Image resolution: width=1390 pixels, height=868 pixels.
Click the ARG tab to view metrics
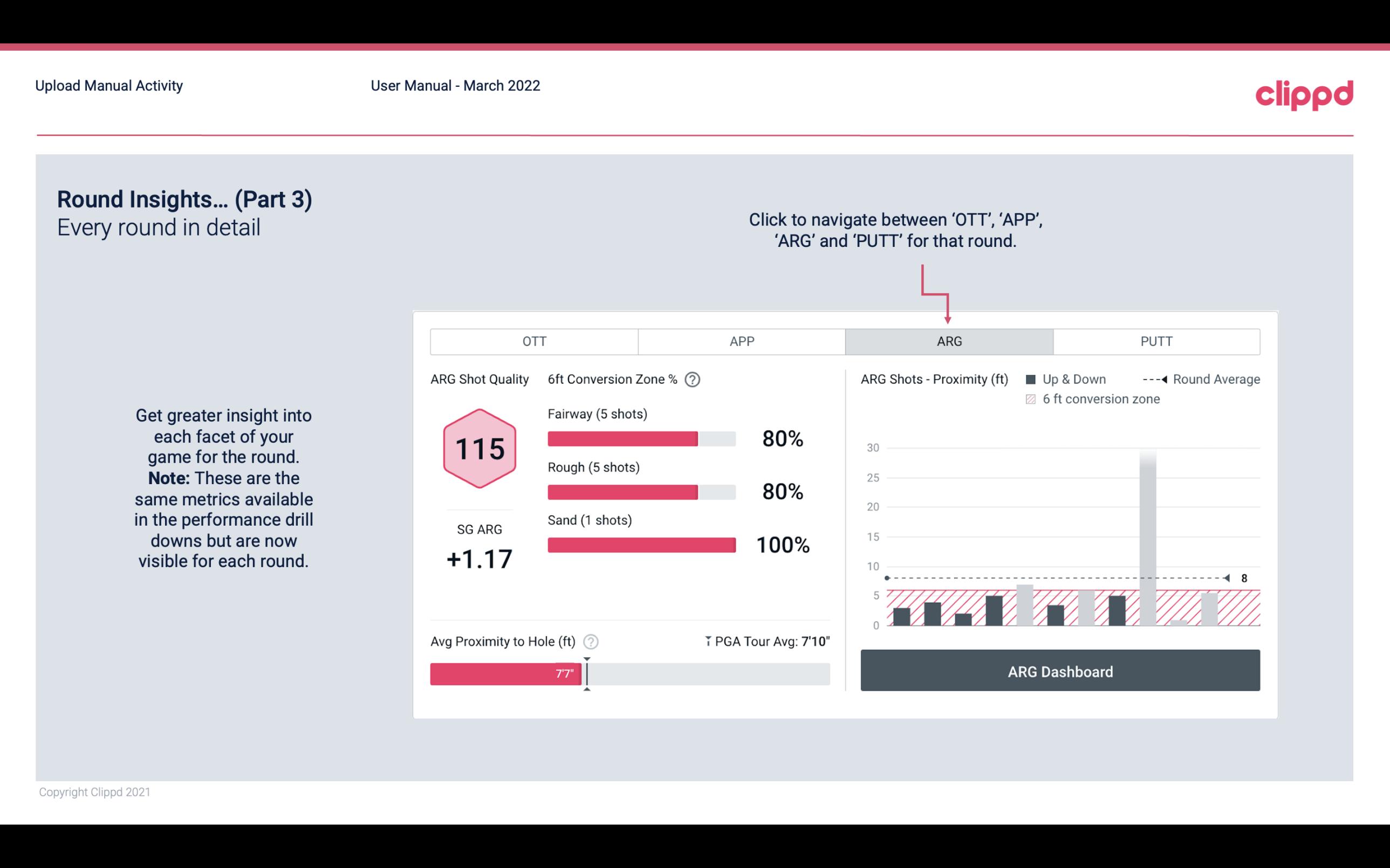click(947, 342)
